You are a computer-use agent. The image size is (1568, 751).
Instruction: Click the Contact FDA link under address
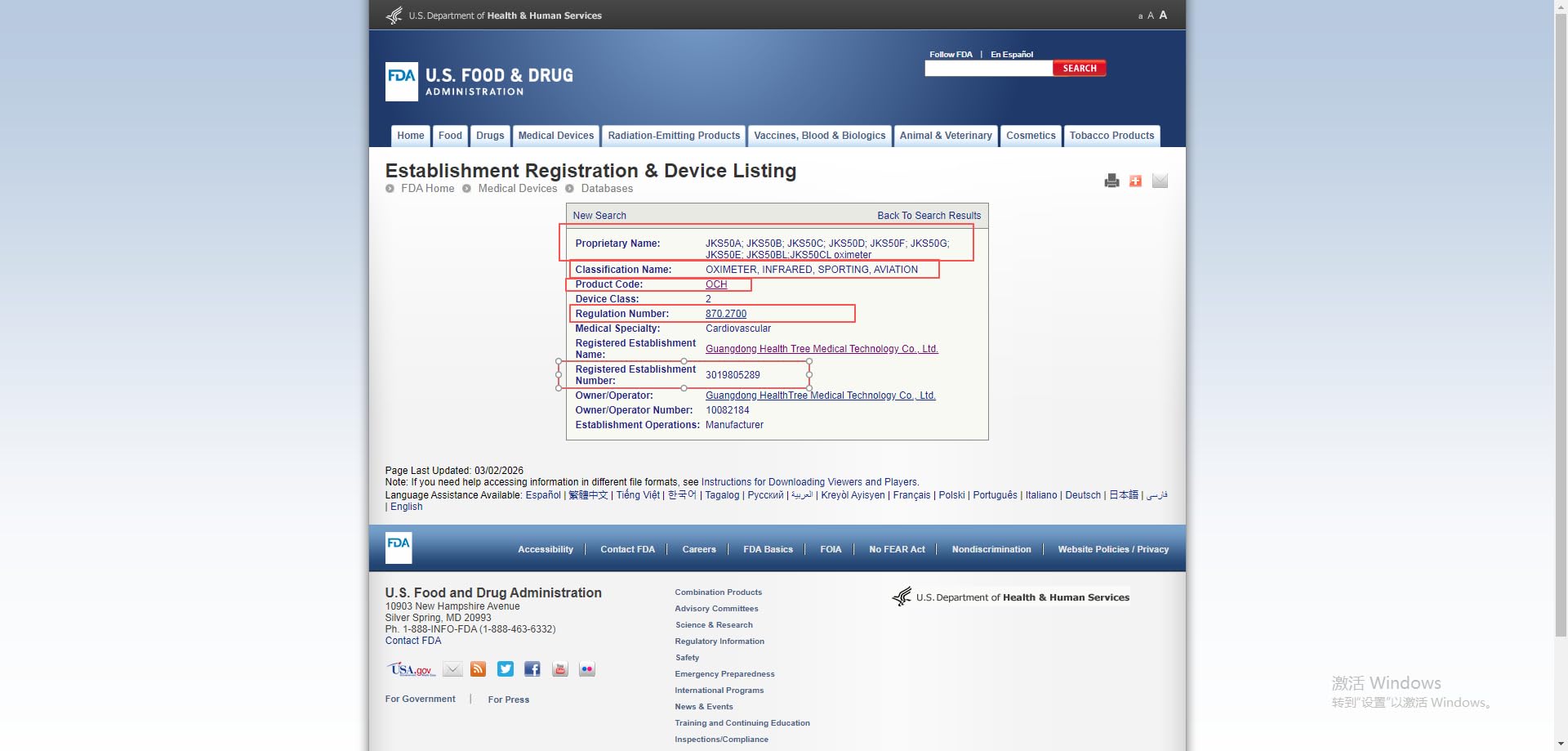(x=413, y=641)
